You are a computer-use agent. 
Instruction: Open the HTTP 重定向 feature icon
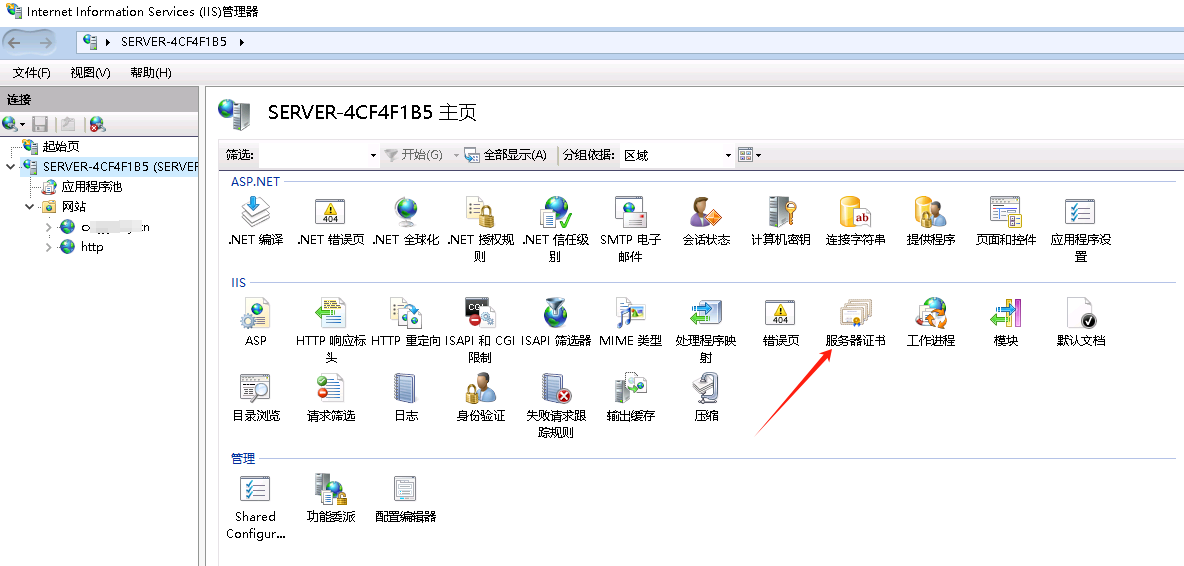(405, 312)
